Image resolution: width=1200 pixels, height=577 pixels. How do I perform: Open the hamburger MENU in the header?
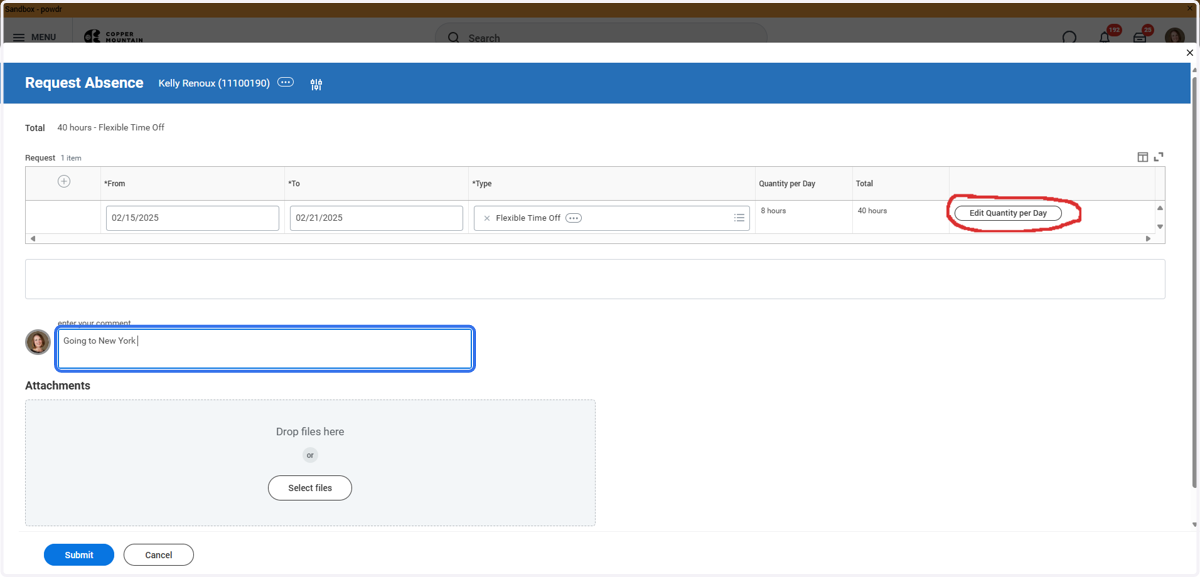tap(34, 37)
